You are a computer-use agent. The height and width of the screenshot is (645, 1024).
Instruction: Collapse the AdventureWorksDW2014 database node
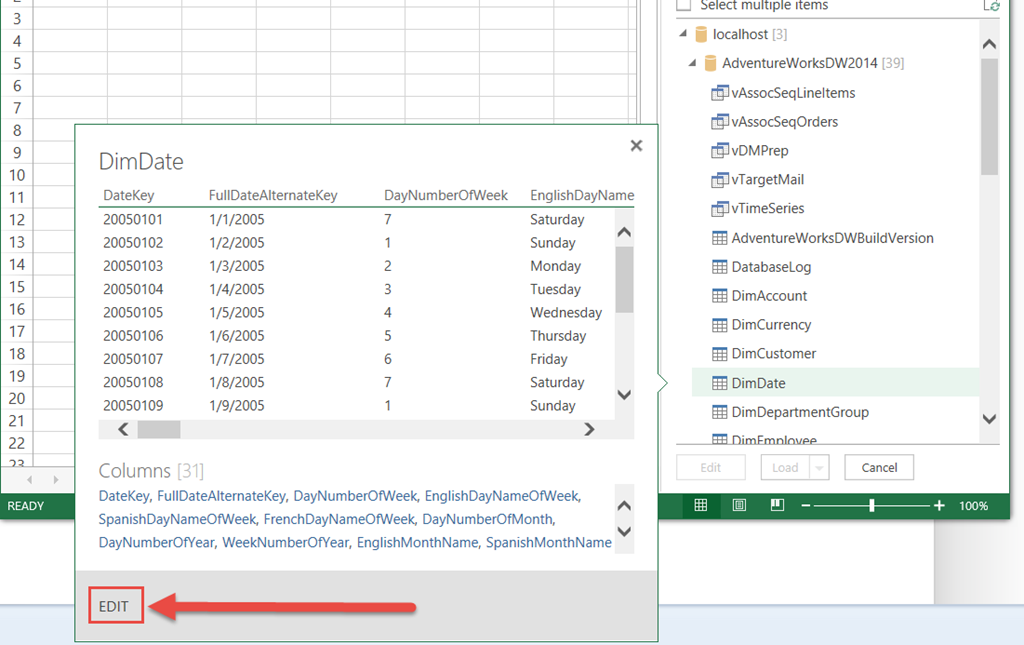click(692, 63)
